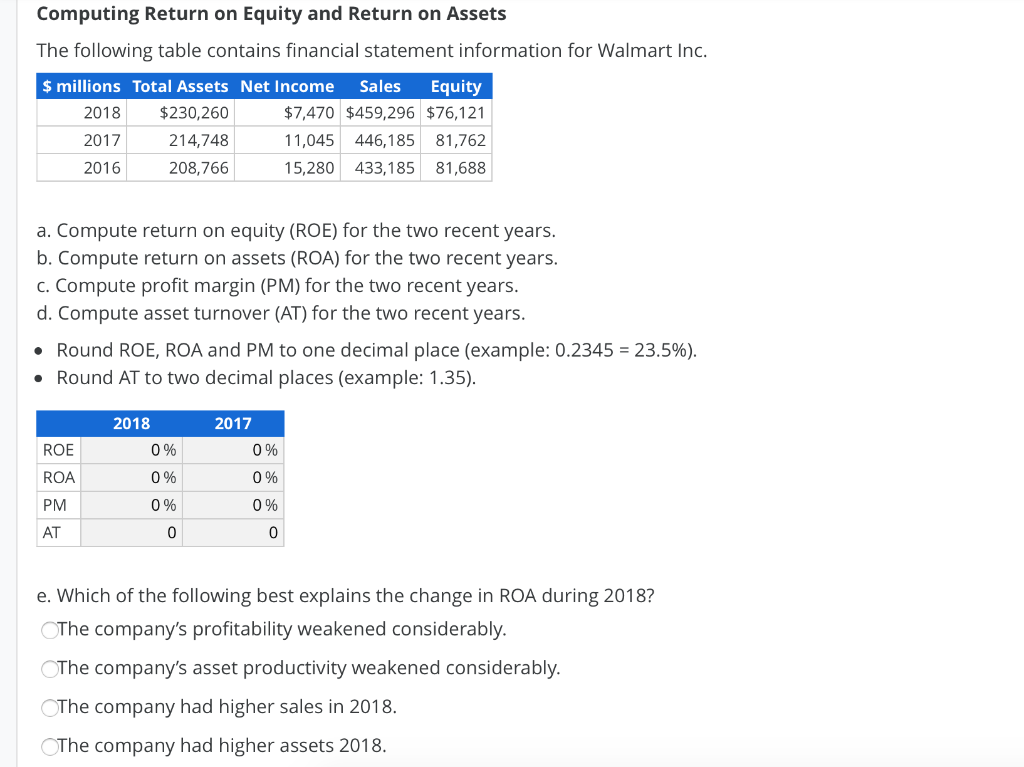Viewport: 1024px width, 767px height.
Task: Select the profitability weakened considerably option
Action: pyautogui.click(x=50, y=630)
